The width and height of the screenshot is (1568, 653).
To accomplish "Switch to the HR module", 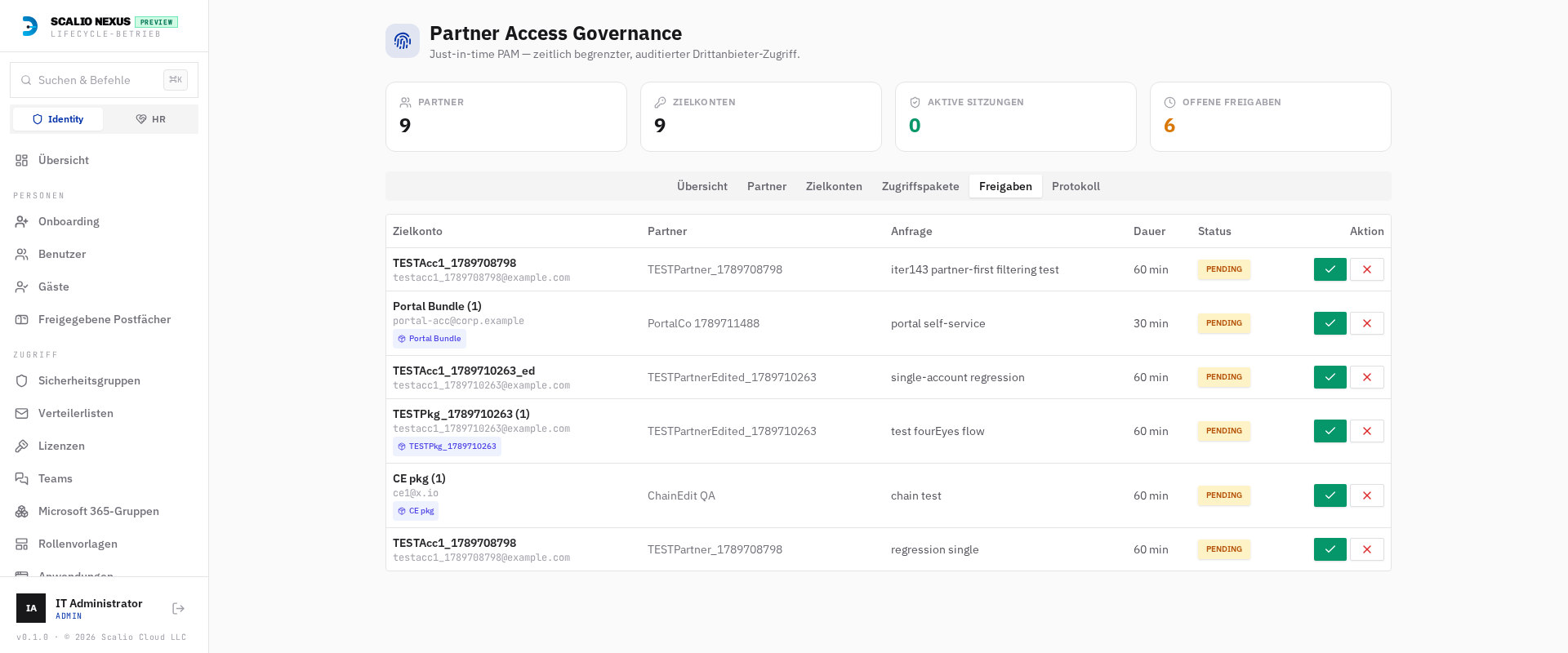I will (x=150, y=119).
